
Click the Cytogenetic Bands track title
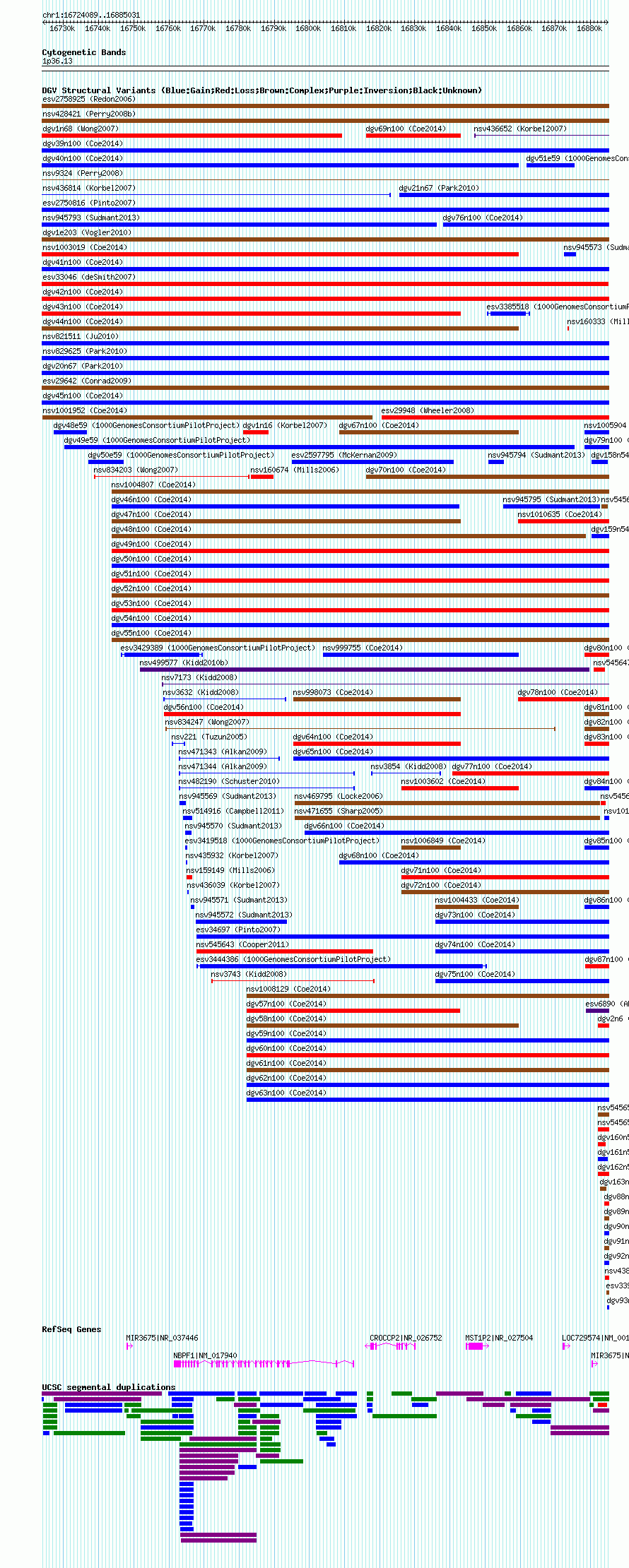[84, 52]
